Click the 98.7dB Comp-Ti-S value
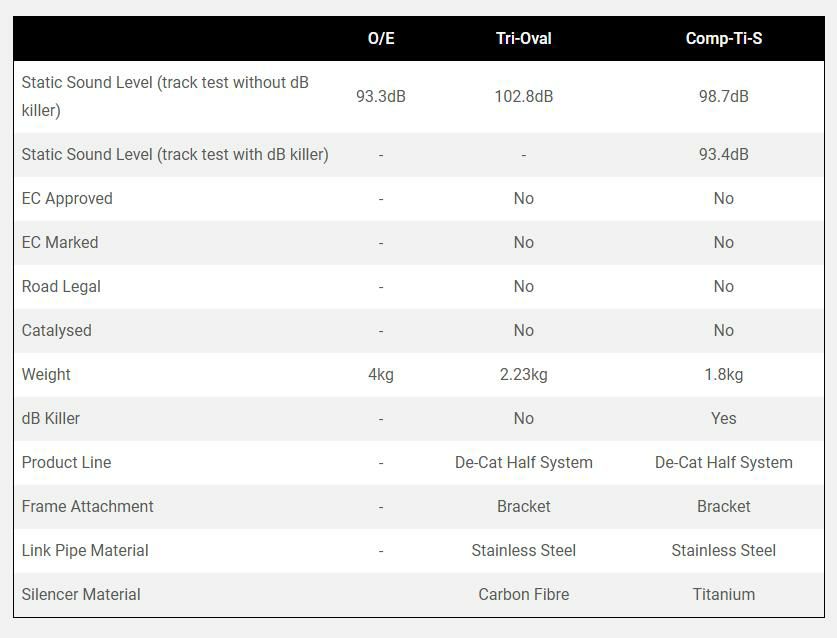 [723, 97]
